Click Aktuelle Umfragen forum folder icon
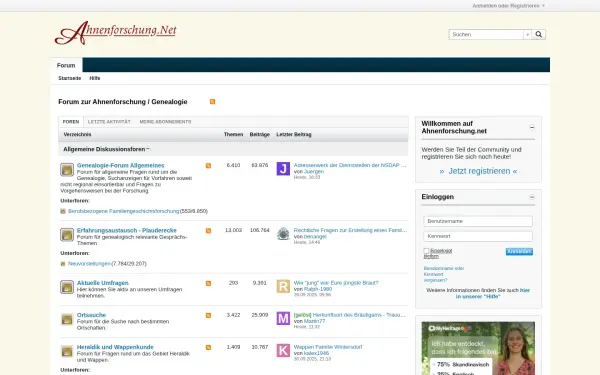This screenshot has height=375, width=600. (x=67, y=287)
